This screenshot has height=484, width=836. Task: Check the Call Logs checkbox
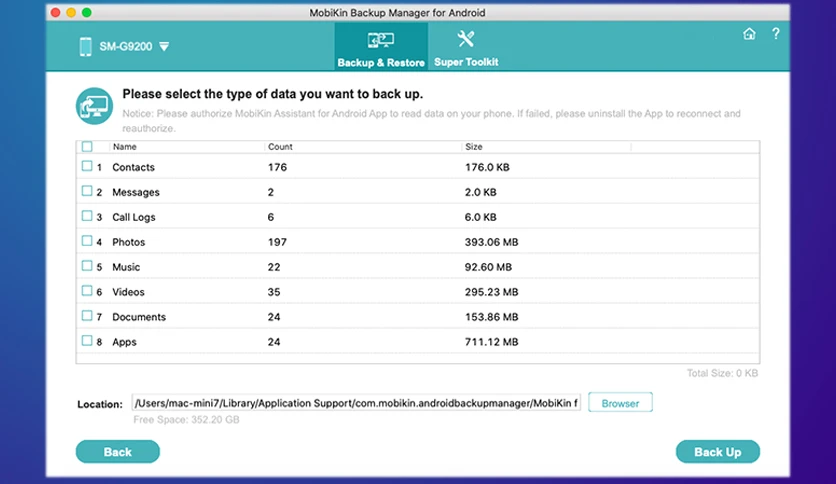pos(87,216)
